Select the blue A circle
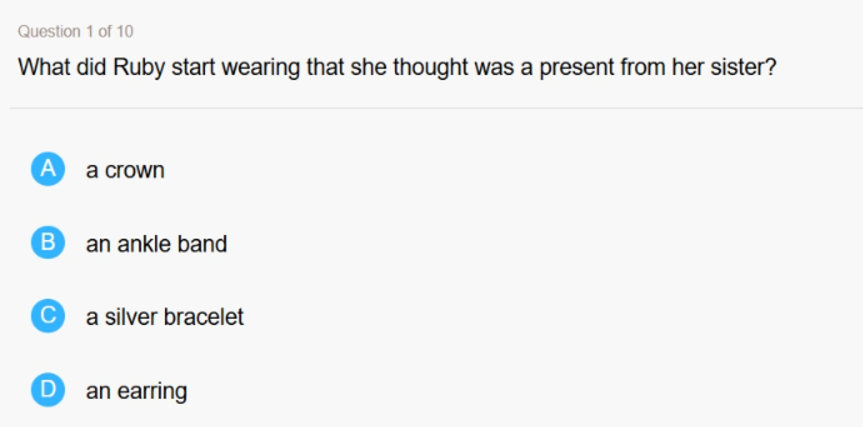This screenshot has width=863, height=427. click(x=48, y=169)
